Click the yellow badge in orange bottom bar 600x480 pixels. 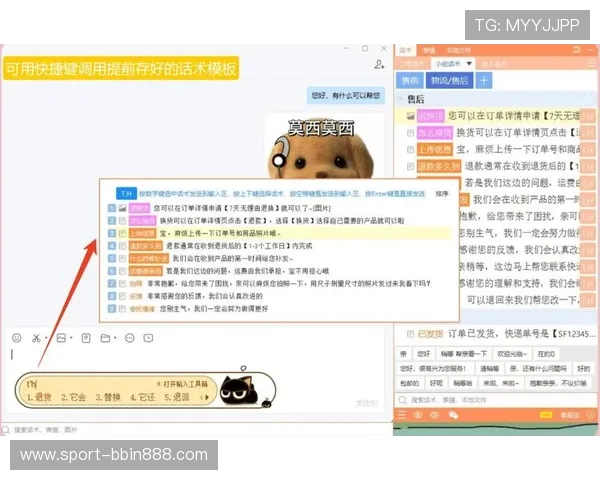tap(546, 415)
